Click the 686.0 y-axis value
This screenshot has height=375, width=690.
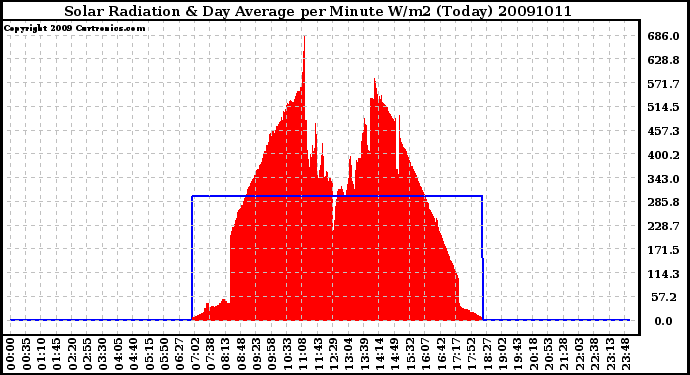[x=663, y=36]
